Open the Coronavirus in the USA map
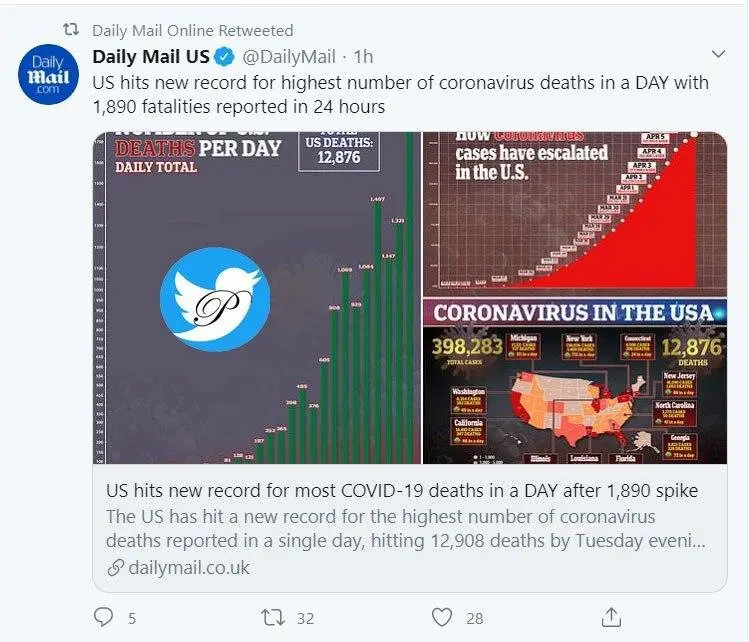 pos(574,381)
